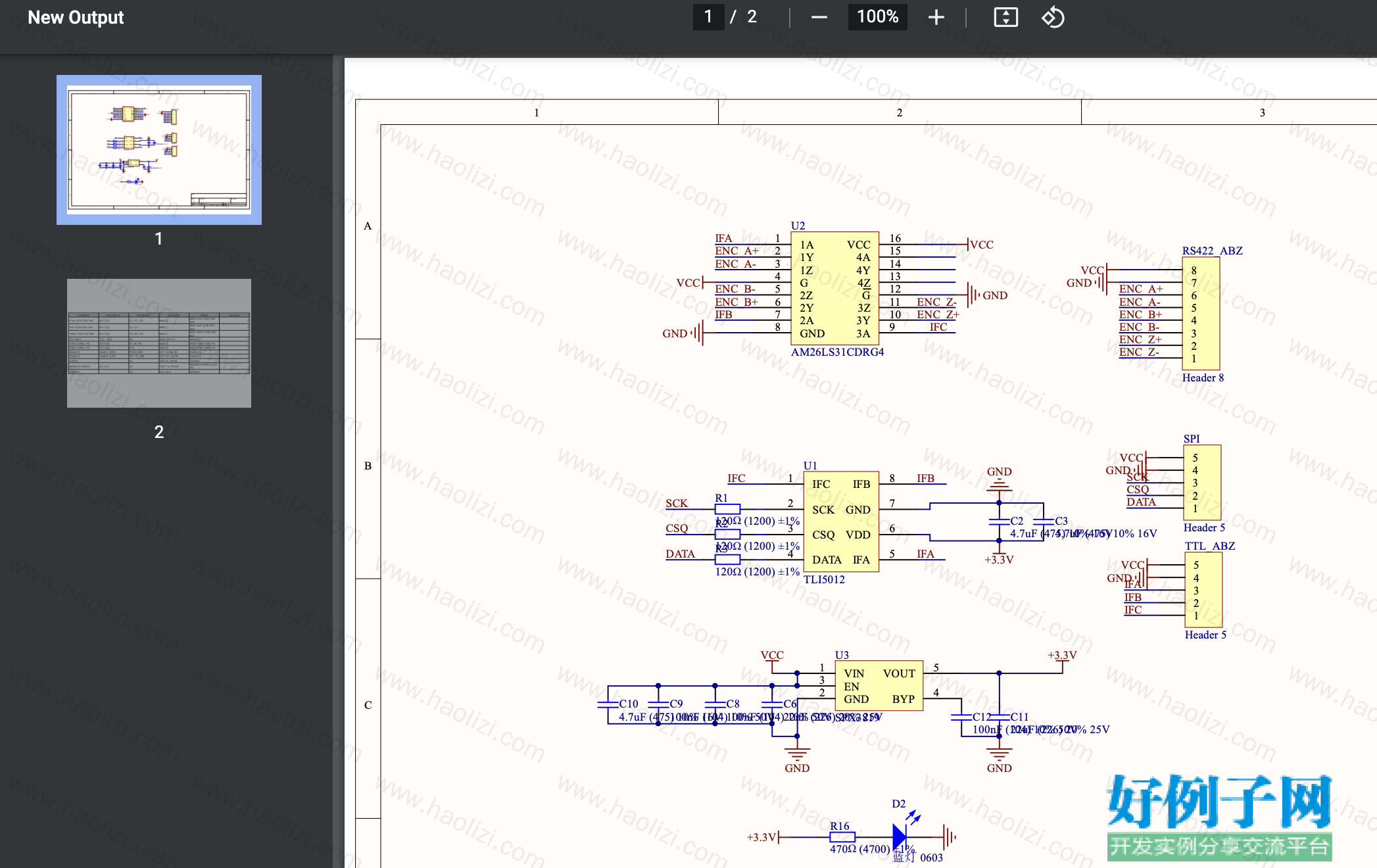Image resolution: width=1377 pixels, height=868 pixels.
Task: Click the fit to page icon
Action: [1005, 17]
